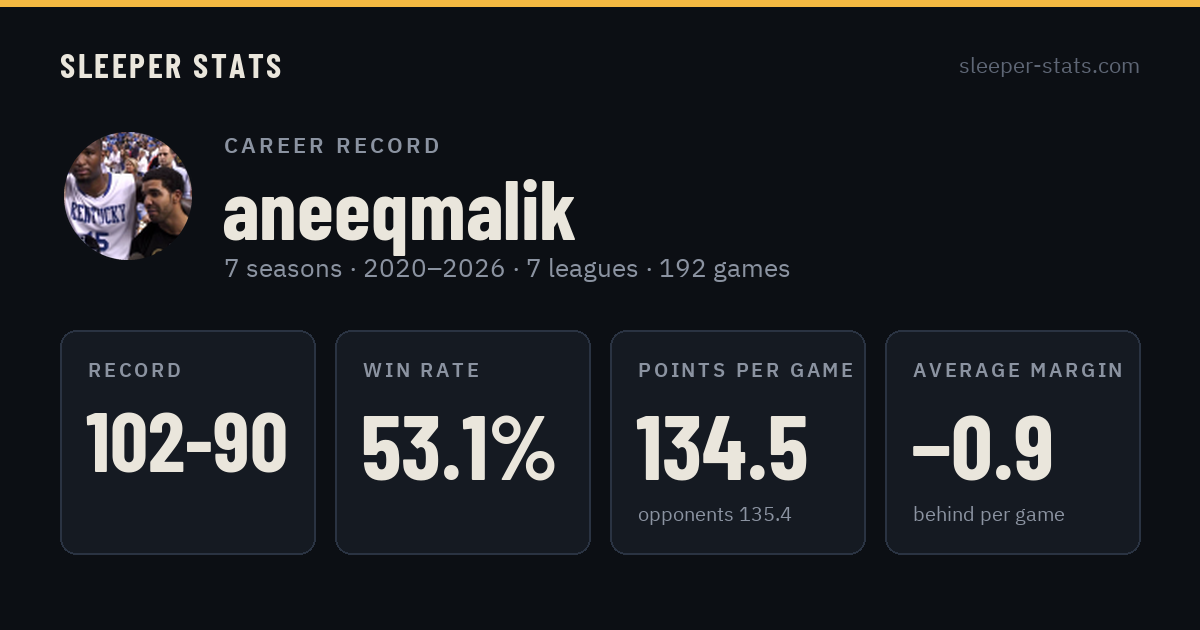The width and height of the screenshot is (1200, 630).
Task: Open the RECORD stat card
Action: pyautogui.click(x=188, y=442)
